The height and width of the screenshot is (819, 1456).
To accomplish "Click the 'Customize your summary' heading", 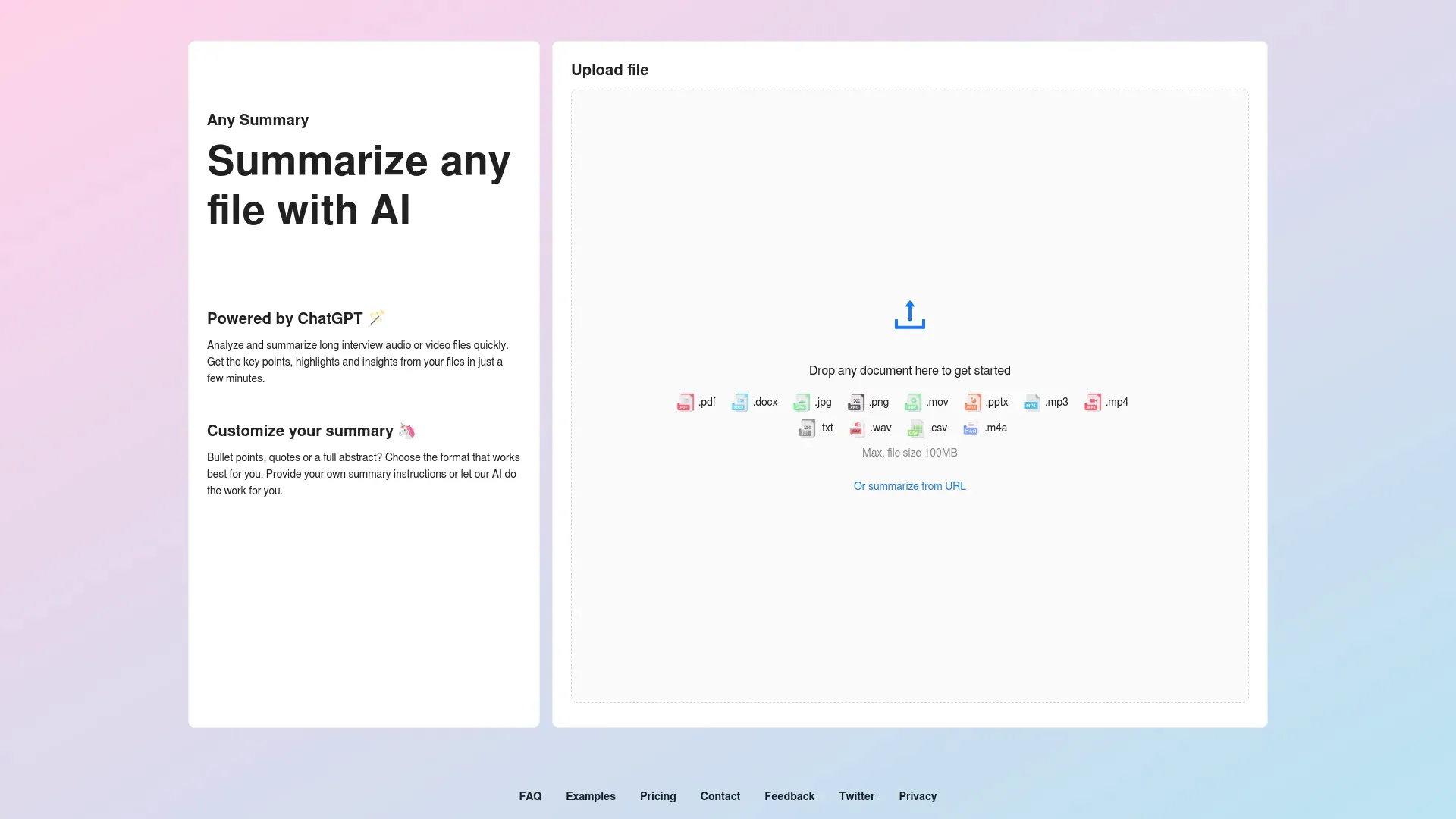I will tap(300, 431).
